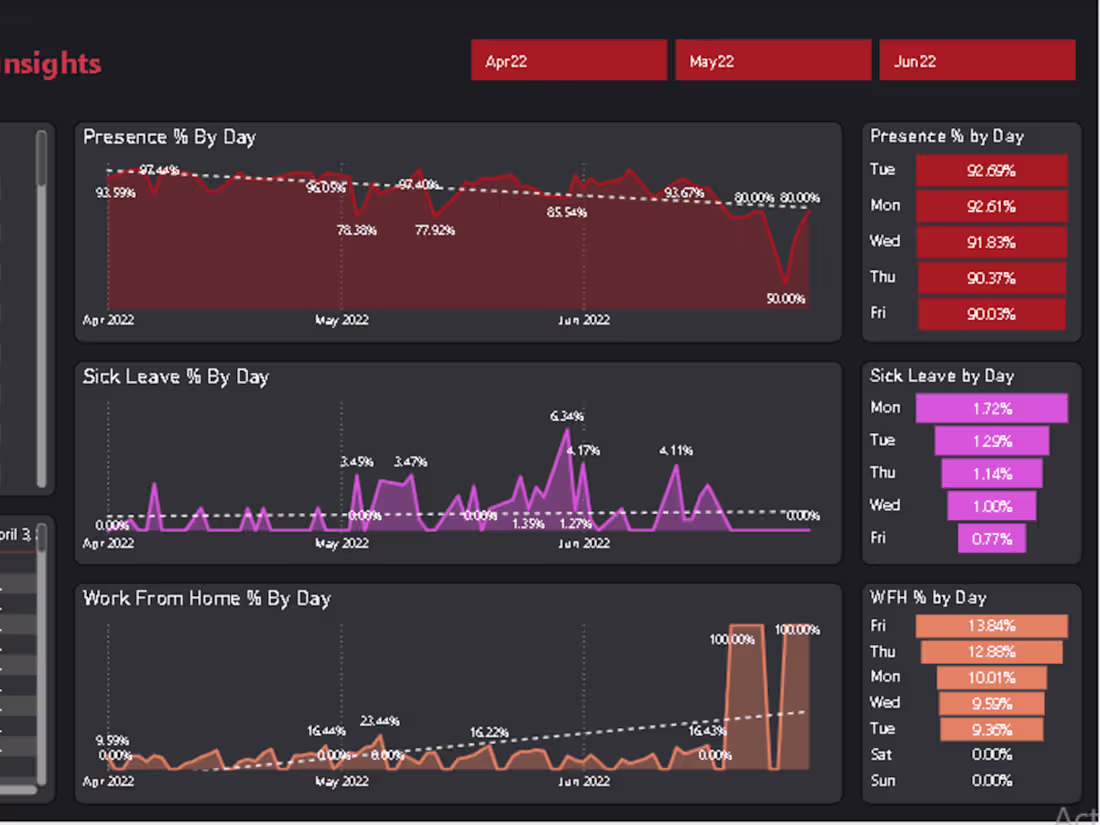Screen dimensions: 1100x825
Task: Click the Tue 92.69% presence bar
Action: (991, 170)
